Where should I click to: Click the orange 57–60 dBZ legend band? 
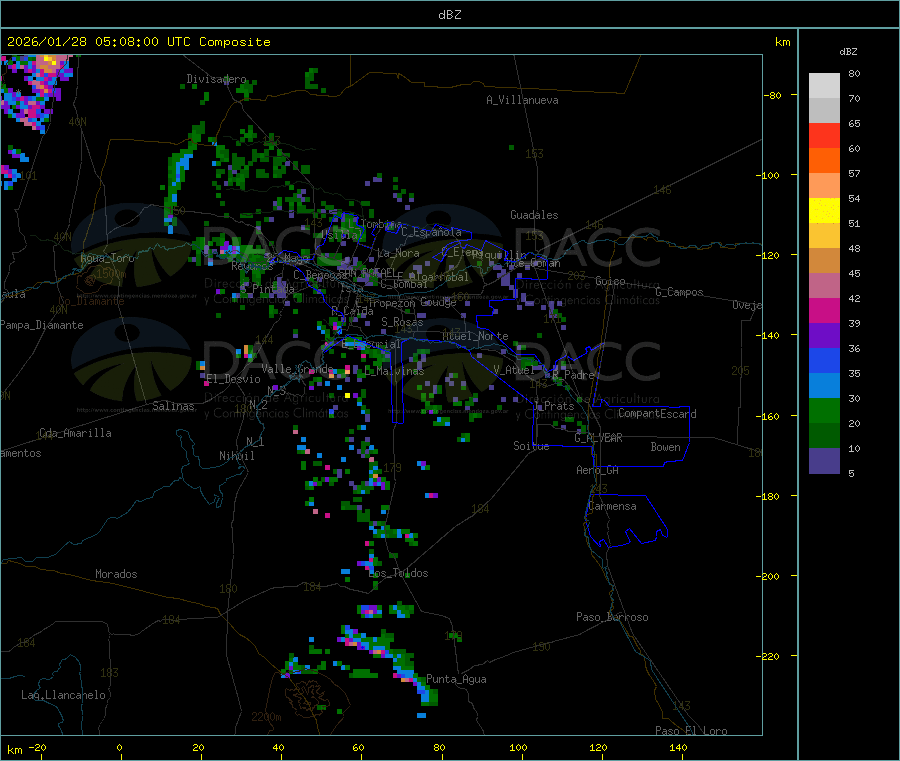click(x=824, y=161)
